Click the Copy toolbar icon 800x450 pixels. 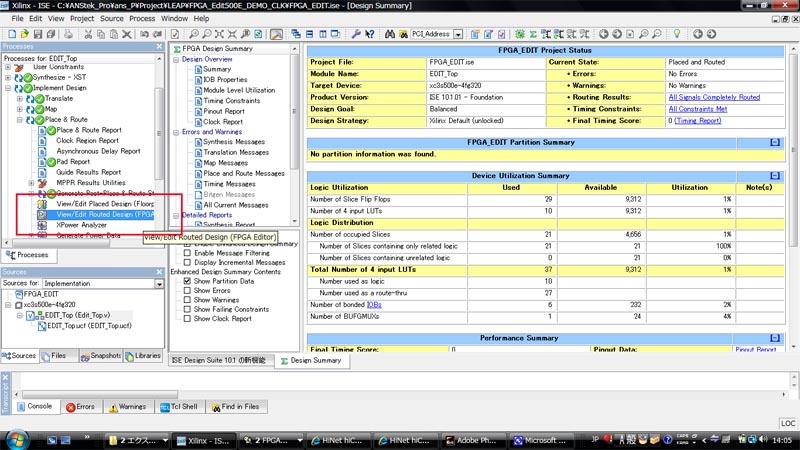tap(101, 34)
